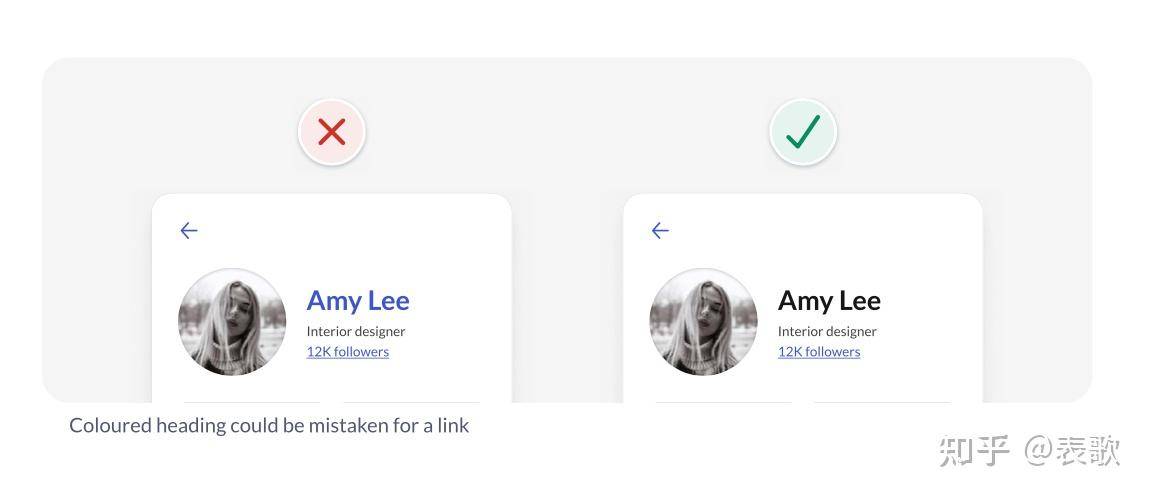Click empty grey panel area between both cards
The width and height of the screenshot is (1149, 497).
[x=567, y=293]
